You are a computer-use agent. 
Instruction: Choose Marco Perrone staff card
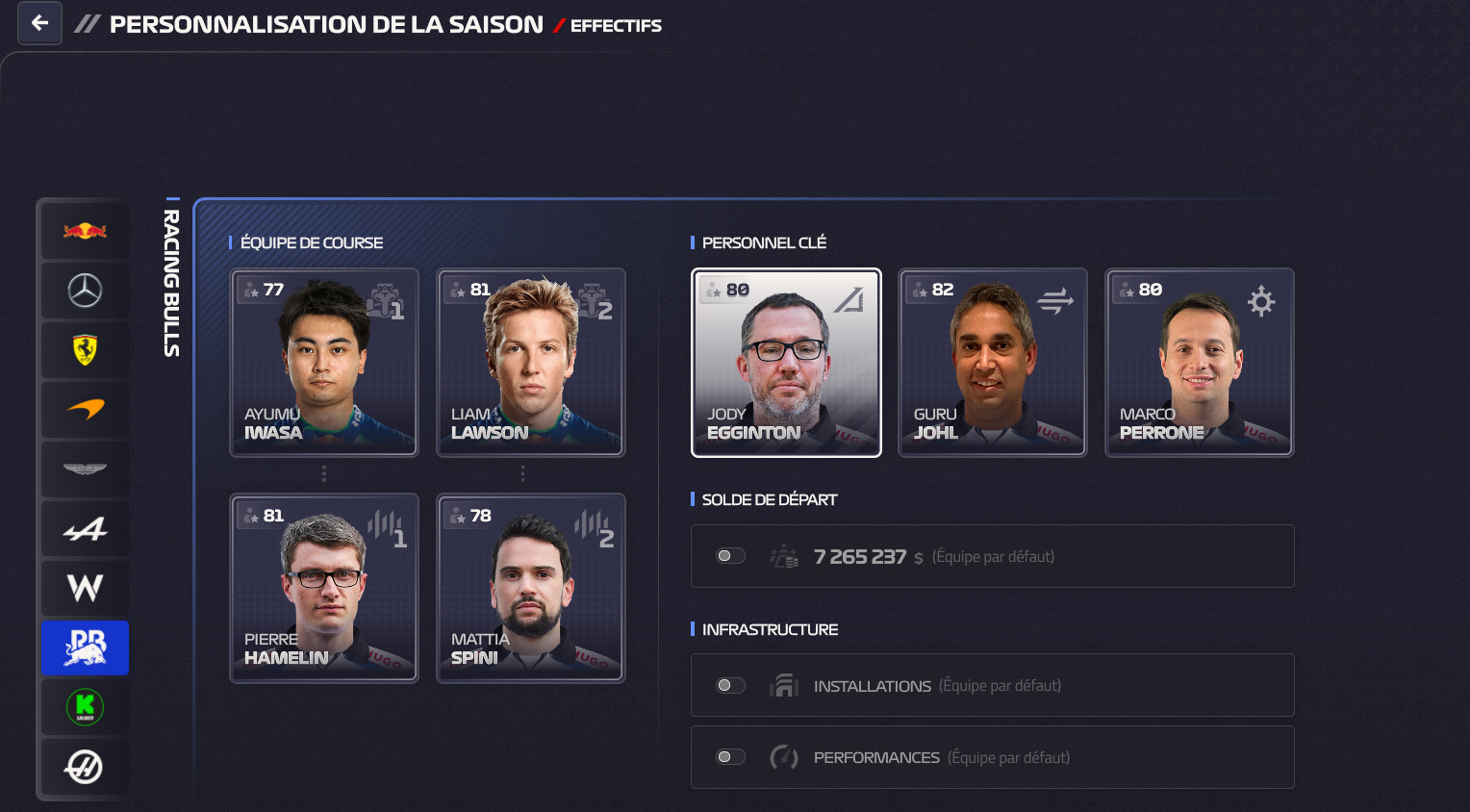coord(1200,363)
